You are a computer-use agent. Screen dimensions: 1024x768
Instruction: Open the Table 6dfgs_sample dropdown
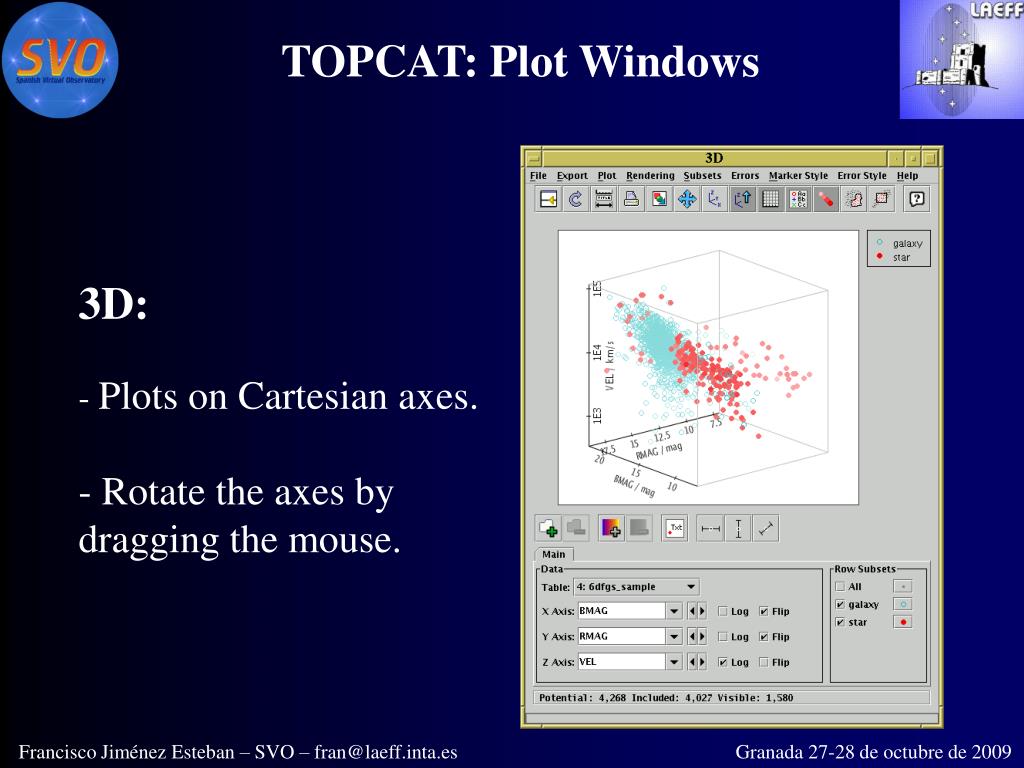(x=637, y=586)
